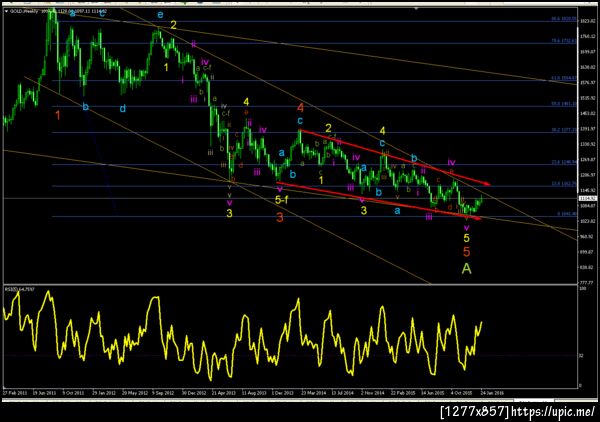The height and width of the screenshot is (422, 600).
Task: Select the 19 Jun 2011 date on the time axis
Action: click(x=44, y=393)
